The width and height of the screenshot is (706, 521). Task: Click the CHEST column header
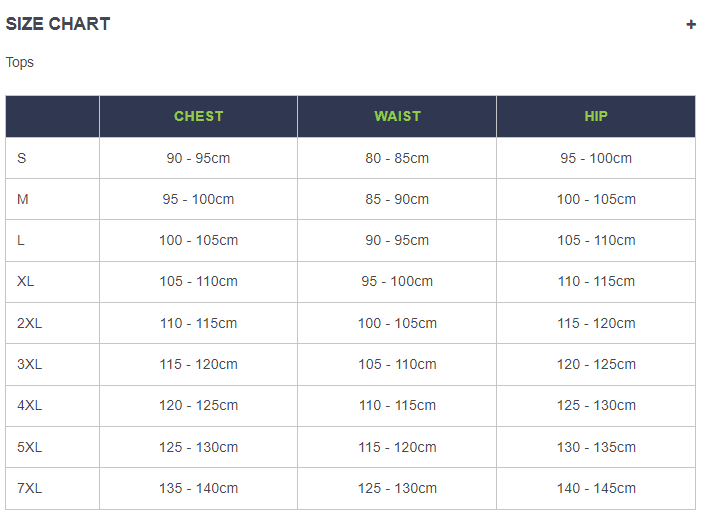pos(199,116)
